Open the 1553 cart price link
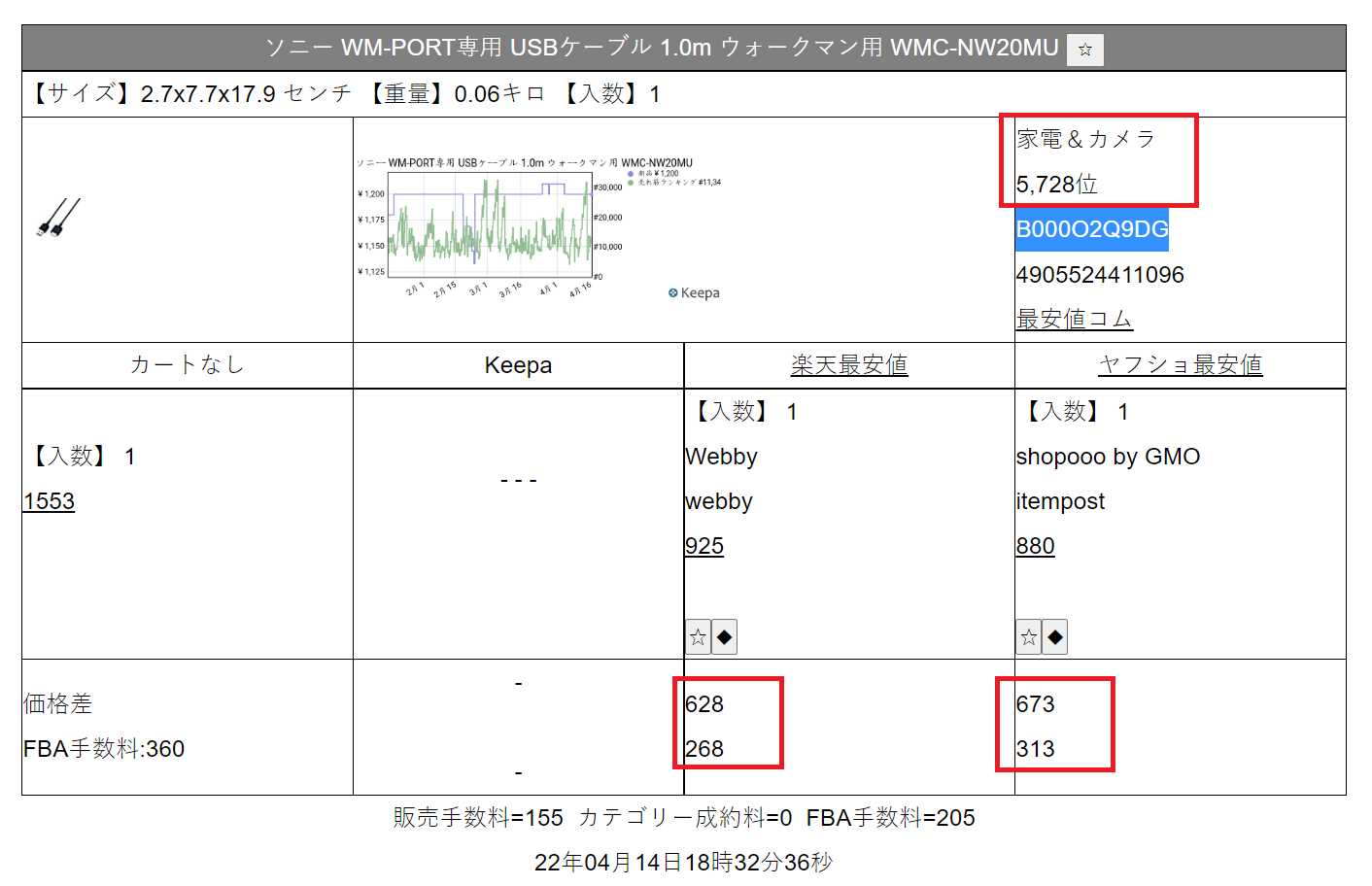Screen dimensions: 1372x886 (50, 501)
